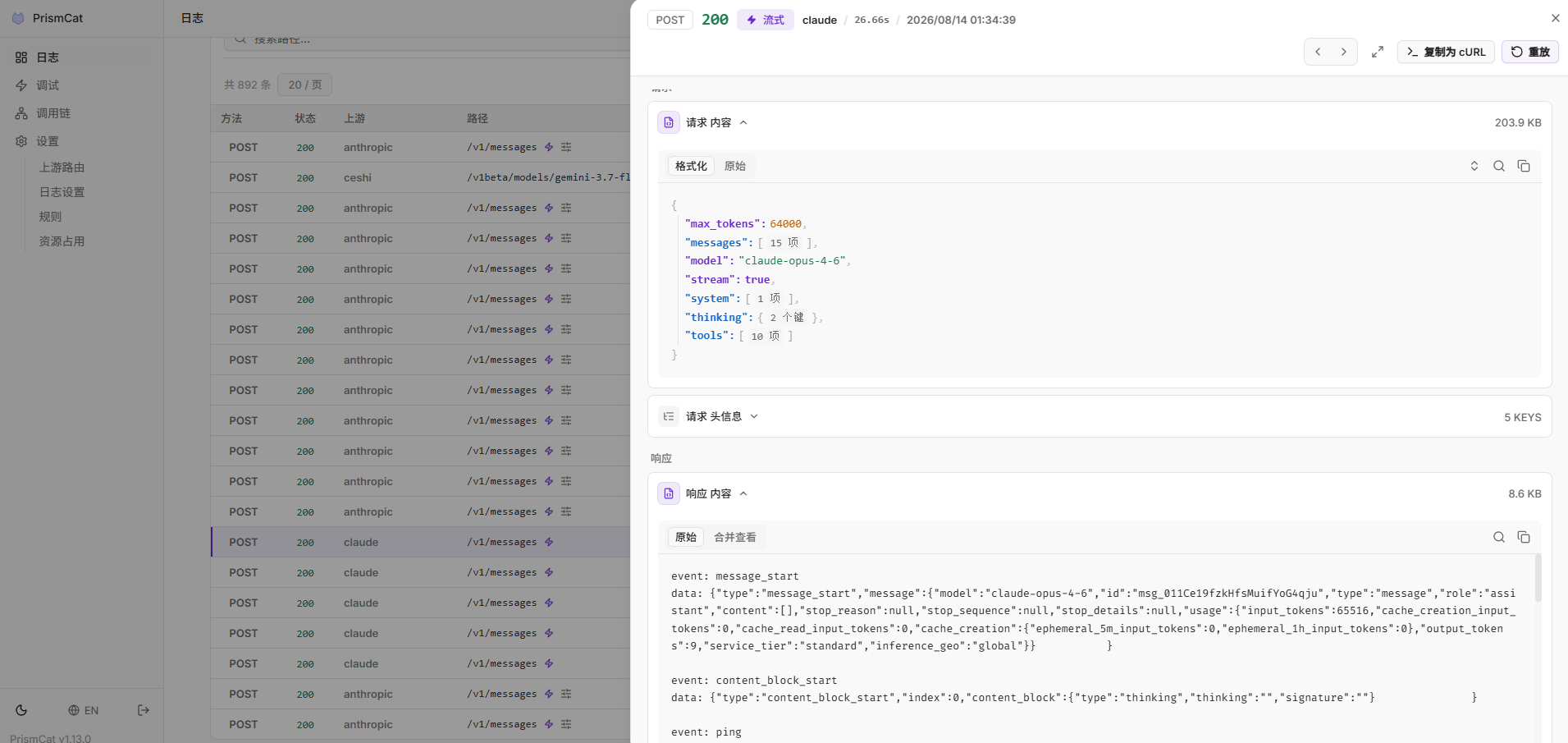1568x743 pixels.
Task: Search within response content
Action: [x=1499, y=537]
